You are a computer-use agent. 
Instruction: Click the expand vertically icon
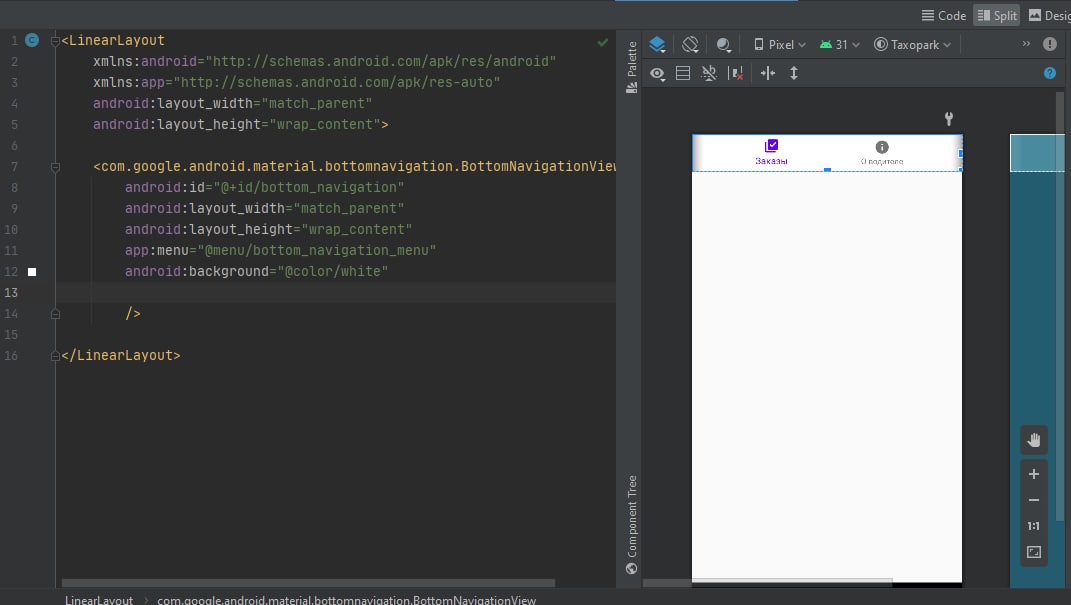tap(794, 73)
